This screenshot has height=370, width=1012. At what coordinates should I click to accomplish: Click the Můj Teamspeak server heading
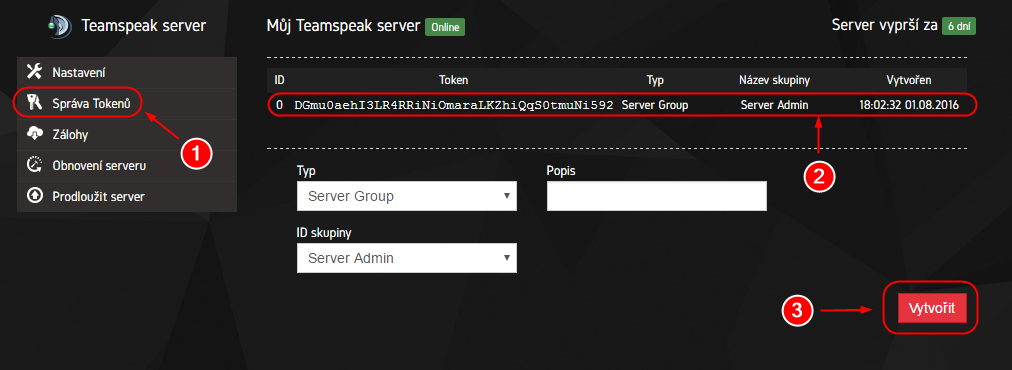[342, 27]
